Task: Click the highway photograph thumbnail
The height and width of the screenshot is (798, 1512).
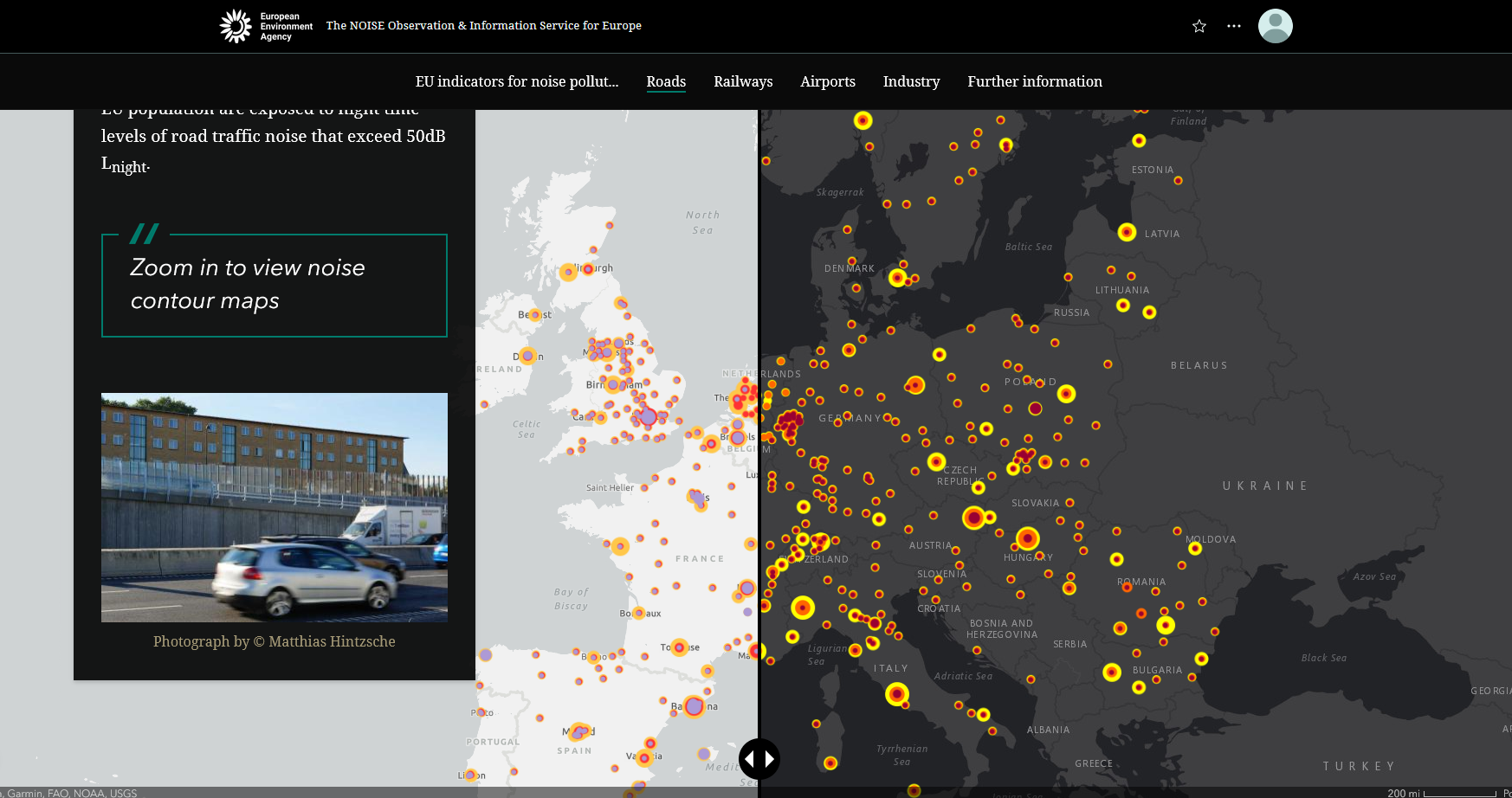Action: [275, 507]
